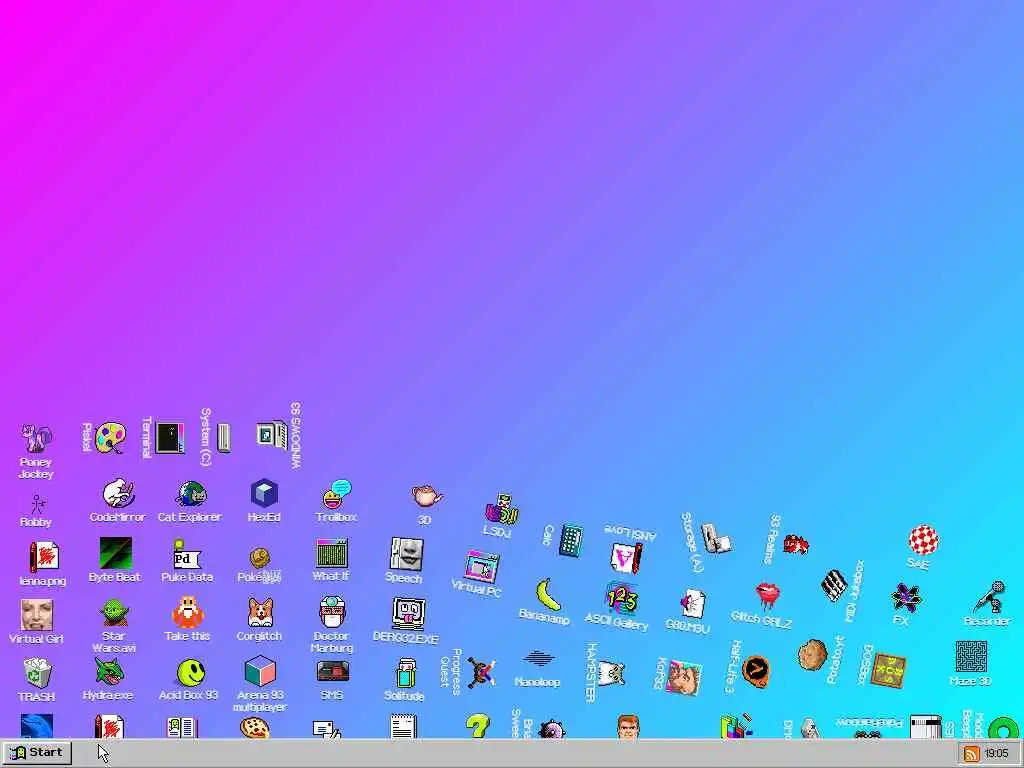1024x768 pixels.
Task: Open the SMS console icon
Action: (x=332, y=672)
